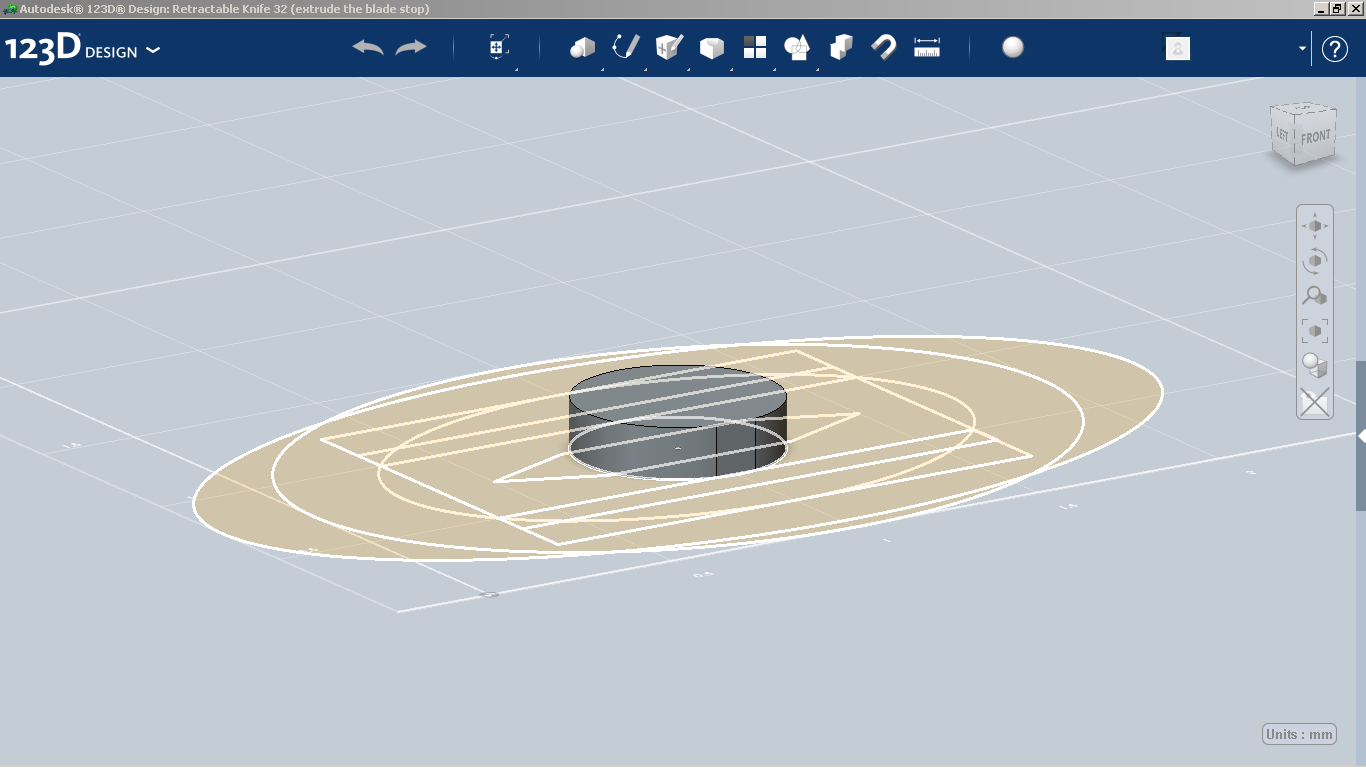
Task: Select the Transform tool
Action: point(497,46)
